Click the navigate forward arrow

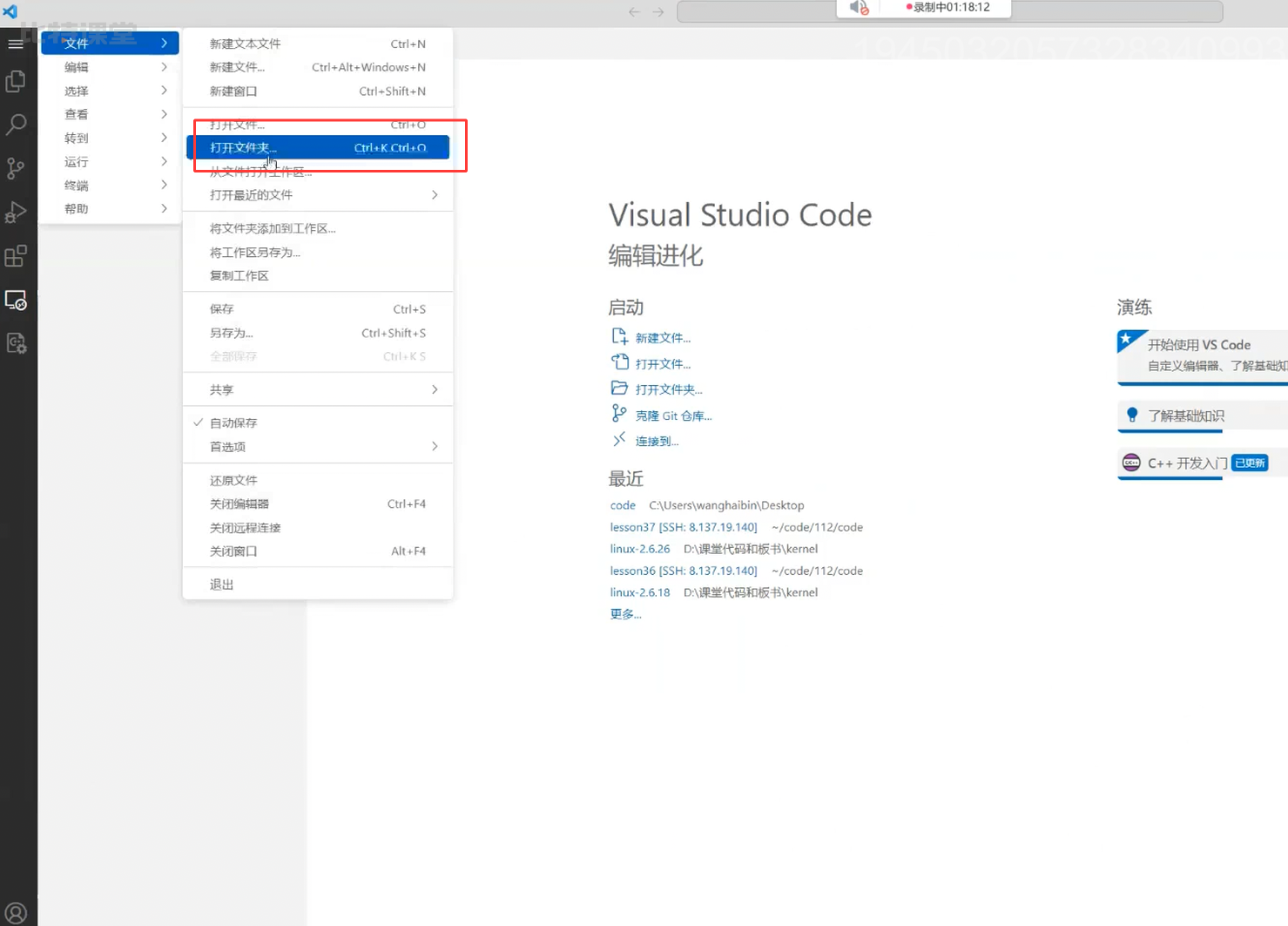pos(658,12)
